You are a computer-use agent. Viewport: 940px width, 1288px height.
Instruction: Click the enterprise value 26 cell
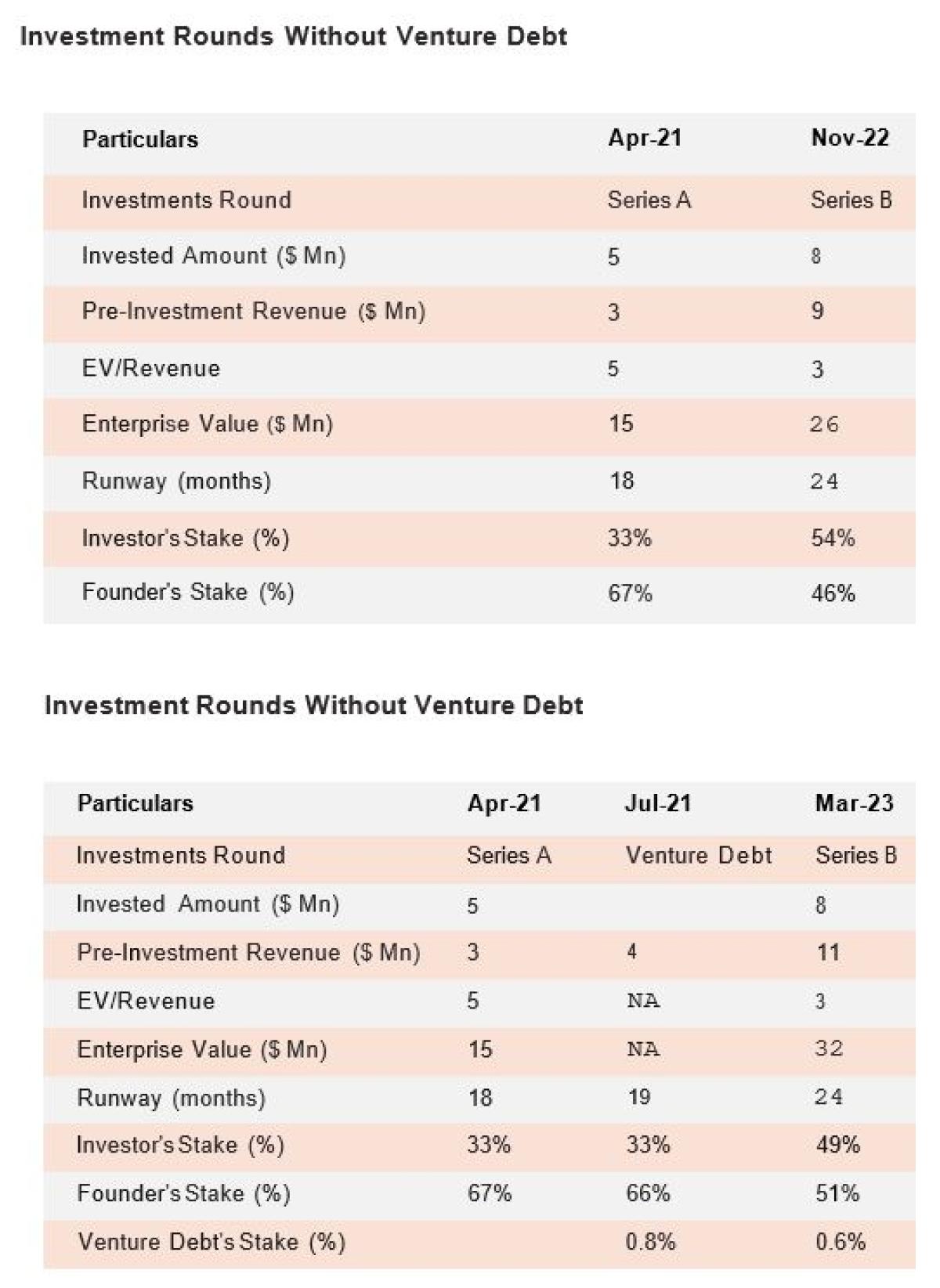(x=824, y=424)
